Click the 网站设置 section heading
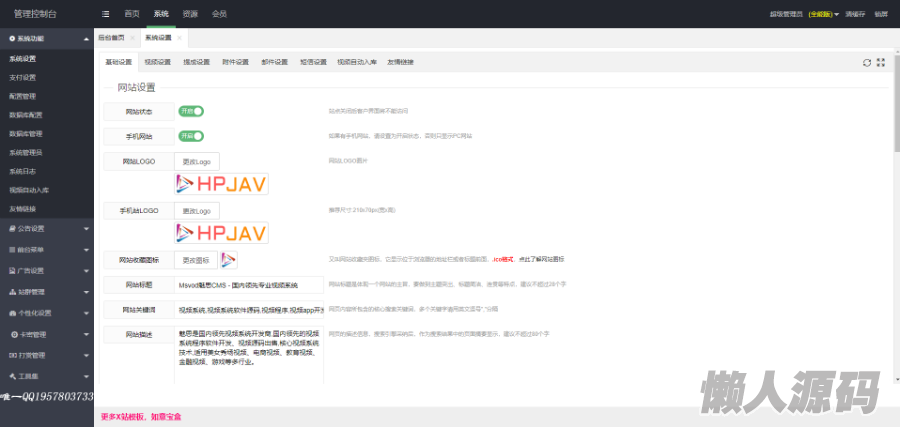 (x=136, y=88)
